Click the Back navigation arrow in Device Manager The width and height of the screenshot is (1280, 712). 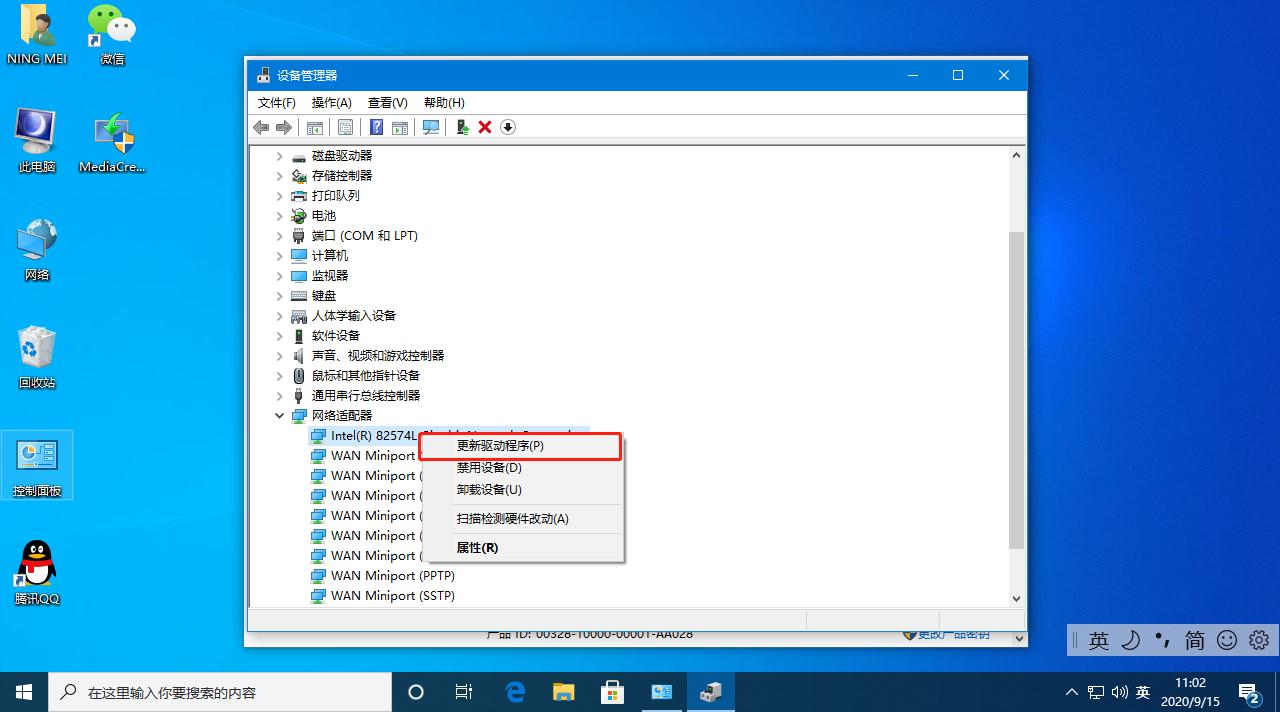(261, 127)
